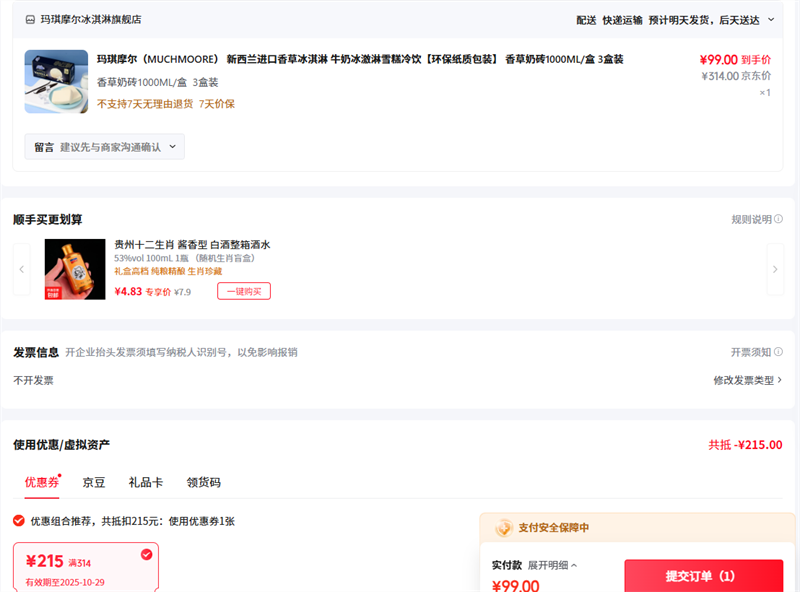Click the shield icon by 支付安全保障中
Screen dimensions: 800x592
point(503,528)
